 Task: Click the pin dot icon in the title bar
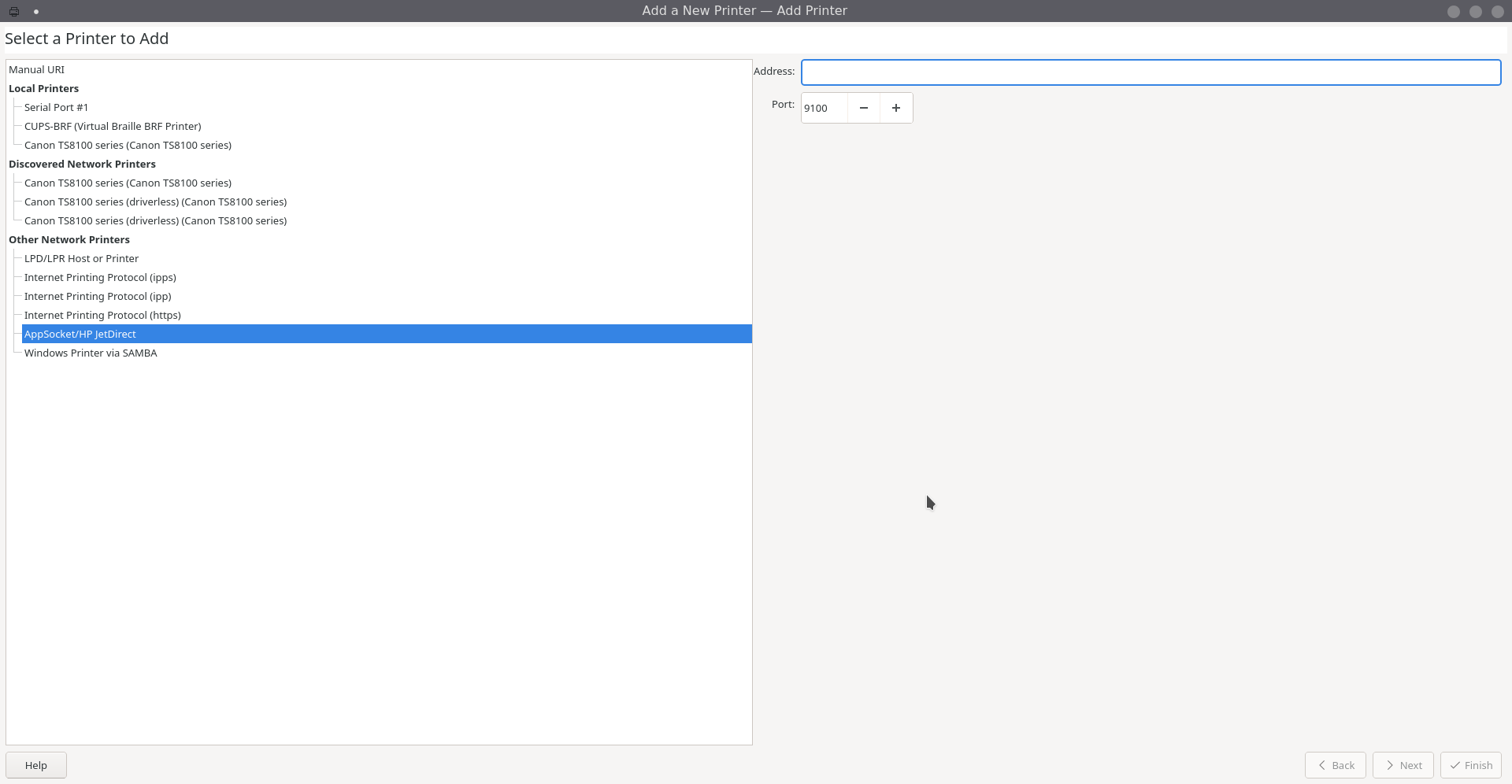pyautogui.click(x=36, y=12)
